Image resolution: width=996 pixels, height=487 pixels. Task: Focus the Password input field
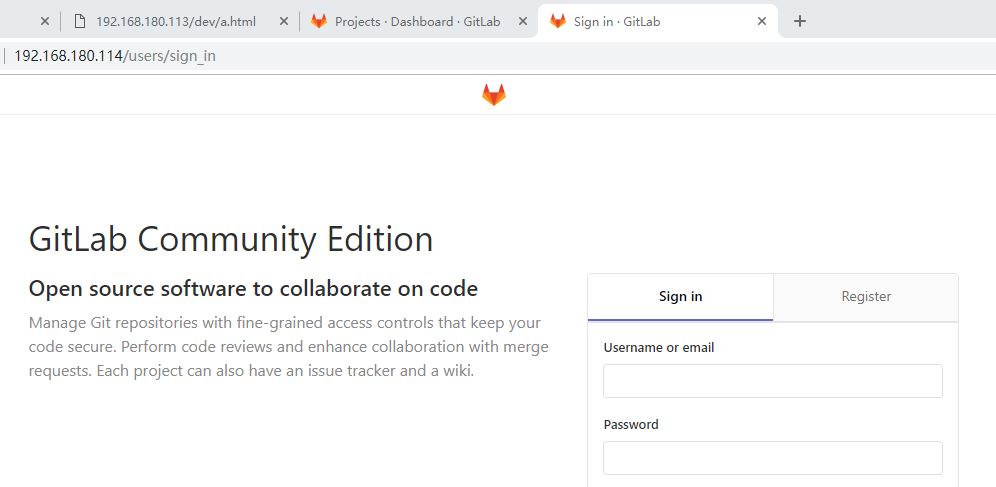tap(772, 458)
